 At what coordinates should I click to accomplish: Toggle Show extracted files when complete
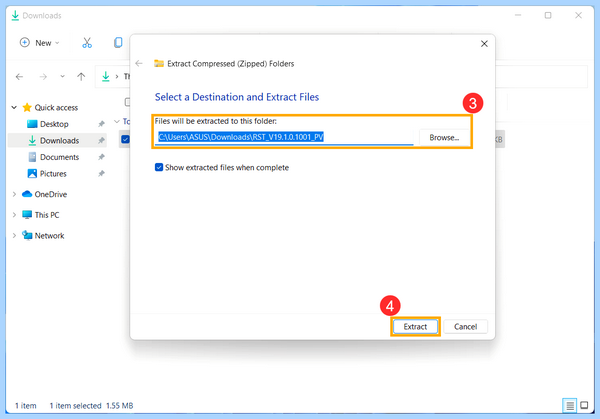point(159,167)
